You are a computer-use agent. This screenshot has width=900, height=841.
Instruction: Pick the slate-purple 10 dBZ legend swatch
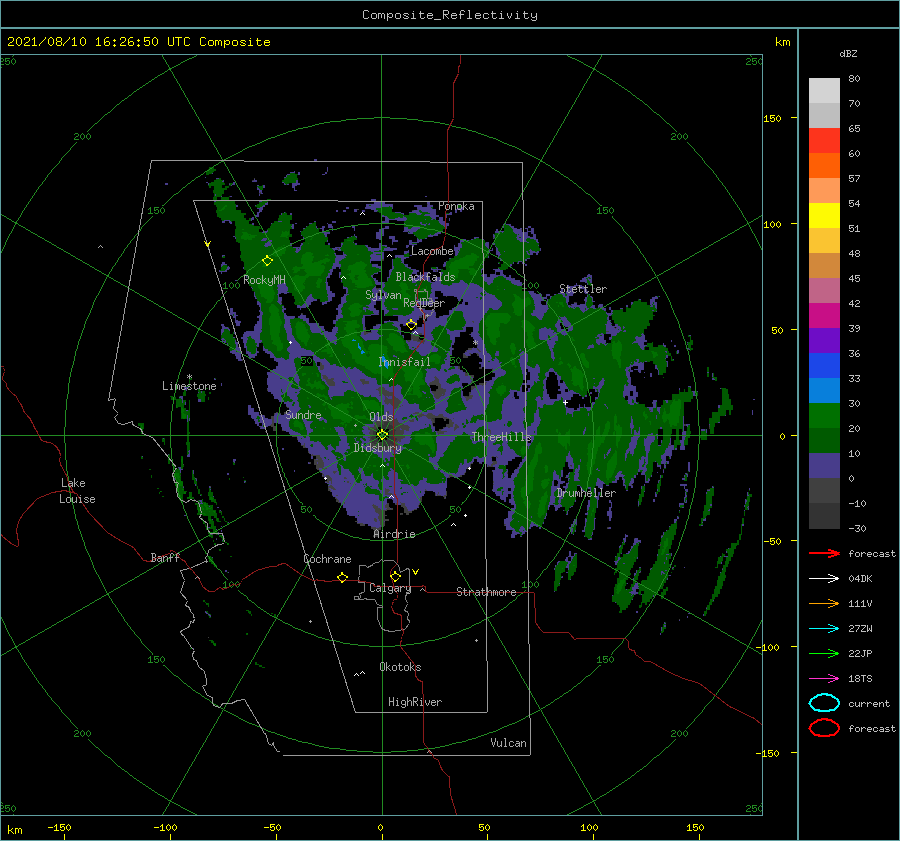click(824, 465)
